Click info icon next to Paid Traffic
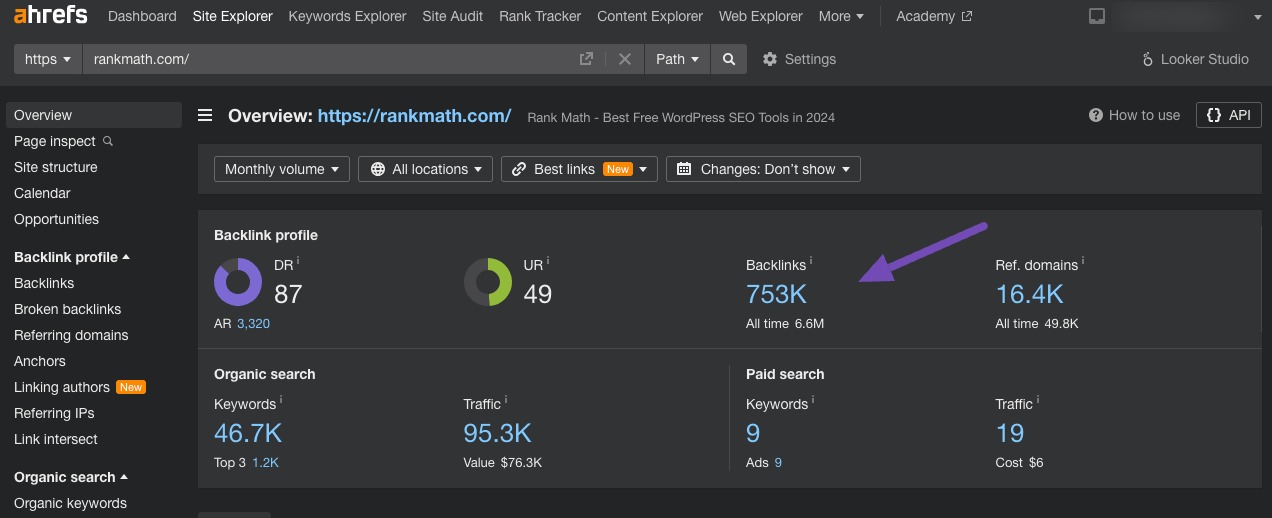This screenshot has width=1272, height=518. [1038, 400]
